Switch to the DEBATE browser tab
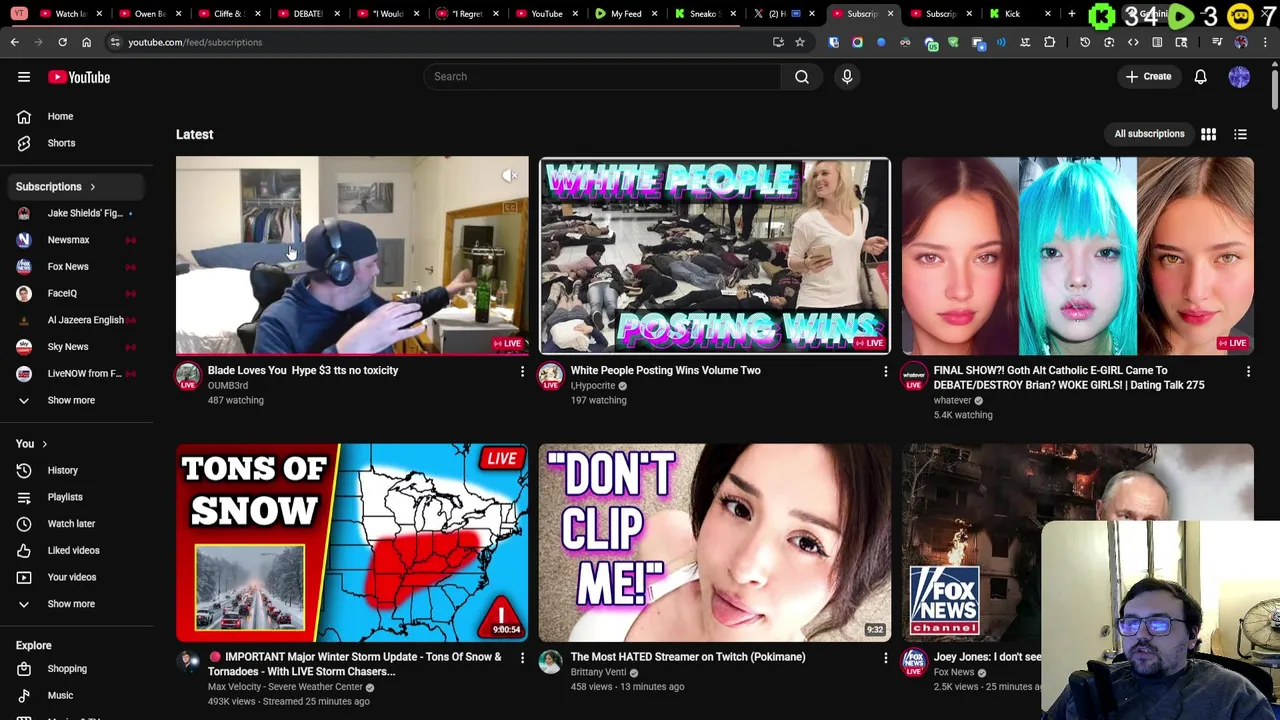This screenshot has width=1280, height=720. pyautogui.click(x=308, y=14)
